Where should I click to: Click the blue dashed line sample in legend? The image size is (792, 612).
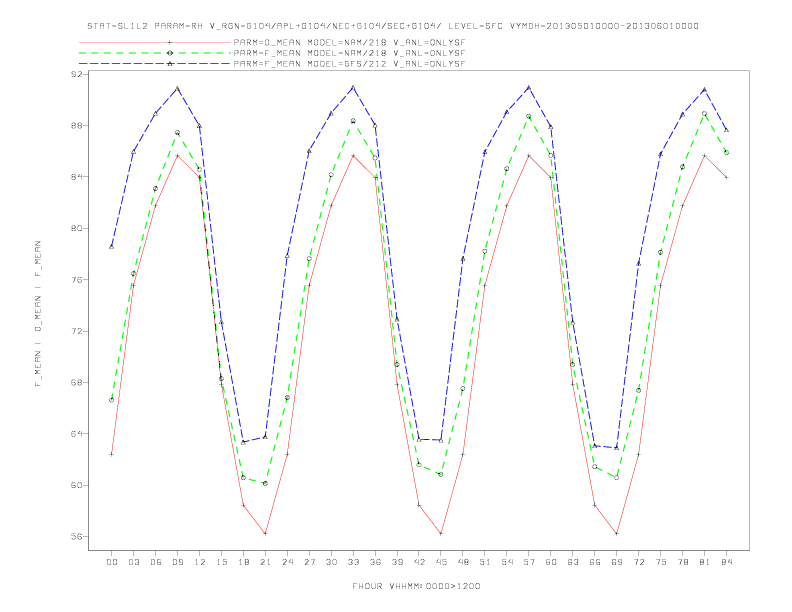(155, 64)
